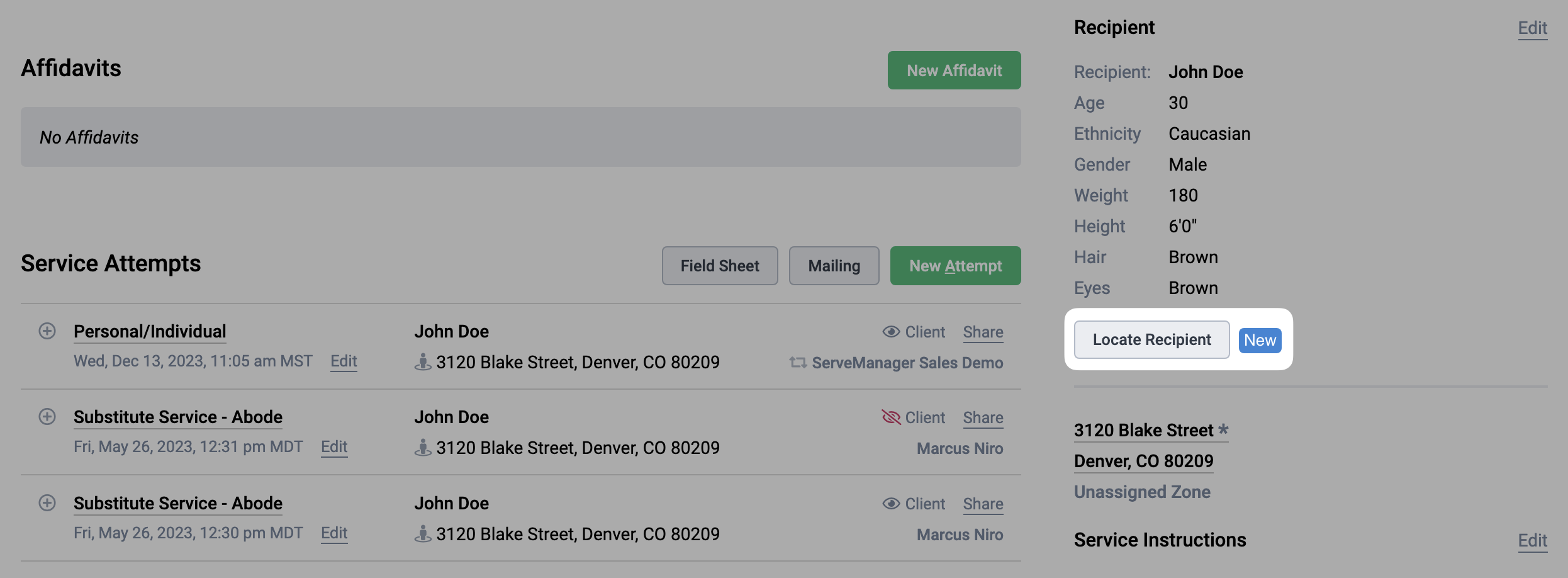Expand the Personal/Individual service attempt

[47, 331]
